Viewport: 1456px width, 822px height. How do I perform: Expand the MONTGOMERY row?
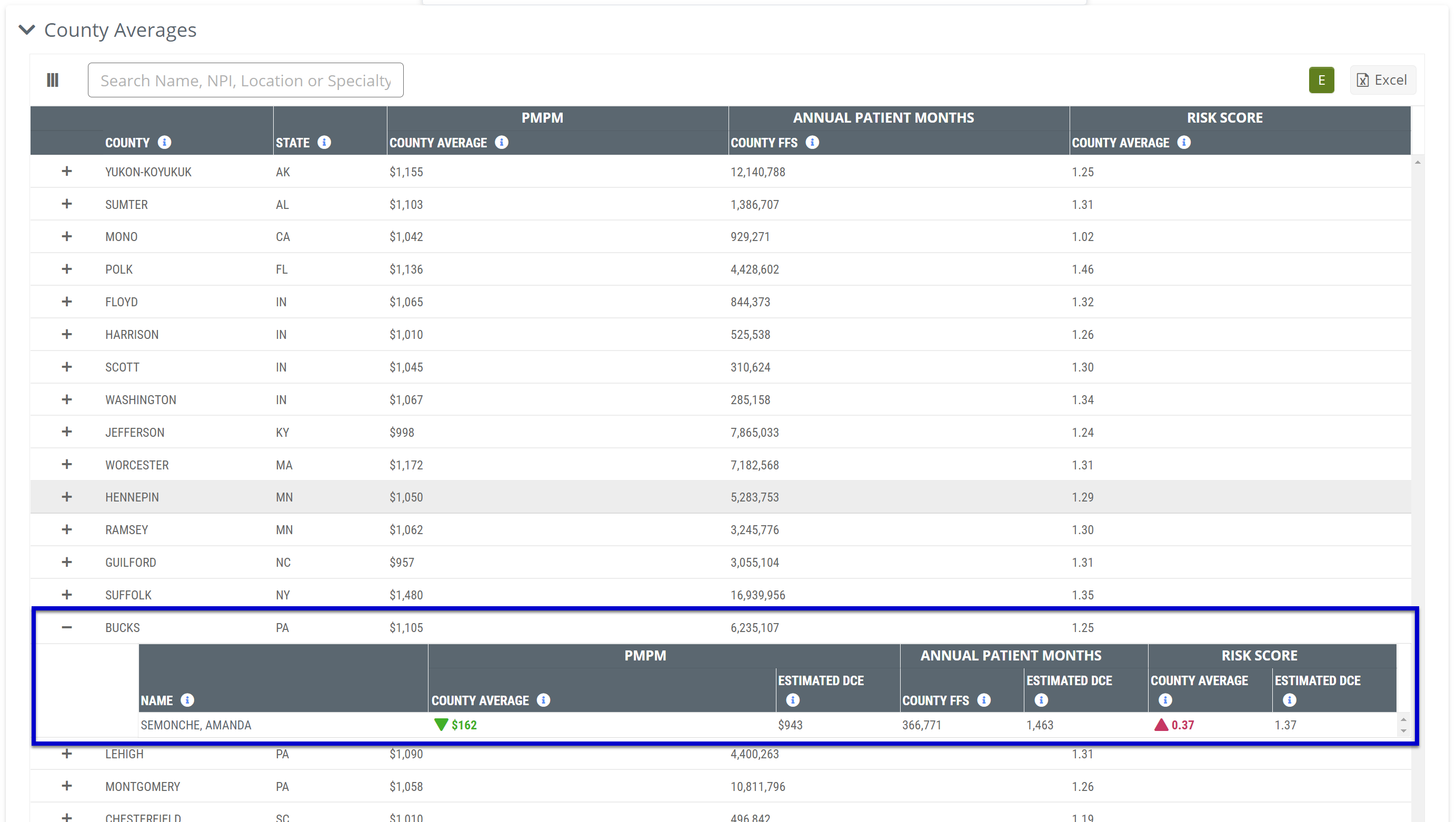[x=67, y=786]
